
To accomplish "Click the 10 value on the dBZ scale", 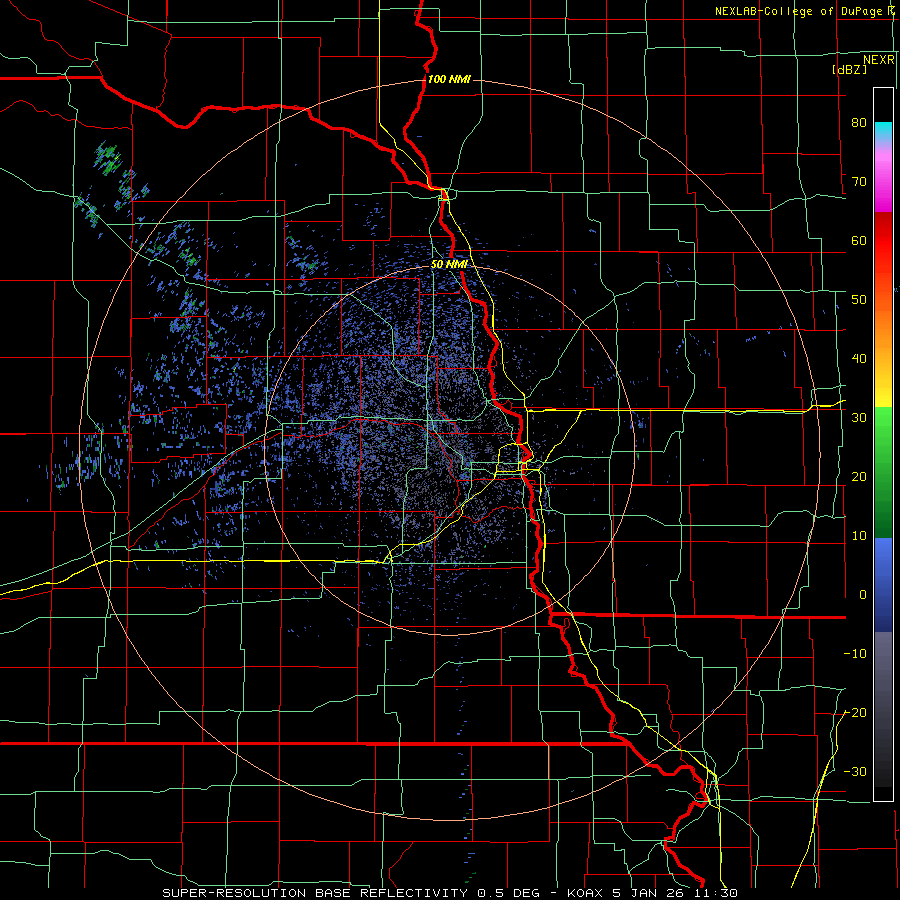I will click(859, 536).
